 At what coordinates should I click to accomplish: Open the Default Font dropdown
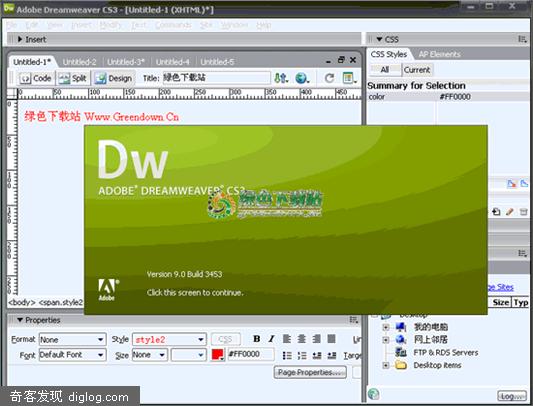click(x=72, y=355)
